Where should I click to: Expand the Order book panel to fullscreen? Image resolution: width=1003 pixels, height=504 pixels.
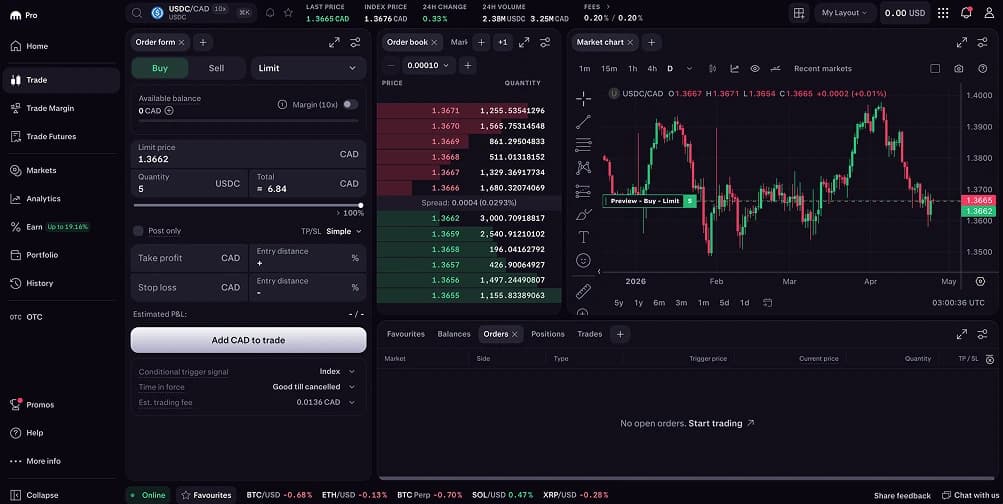[524, 42]
